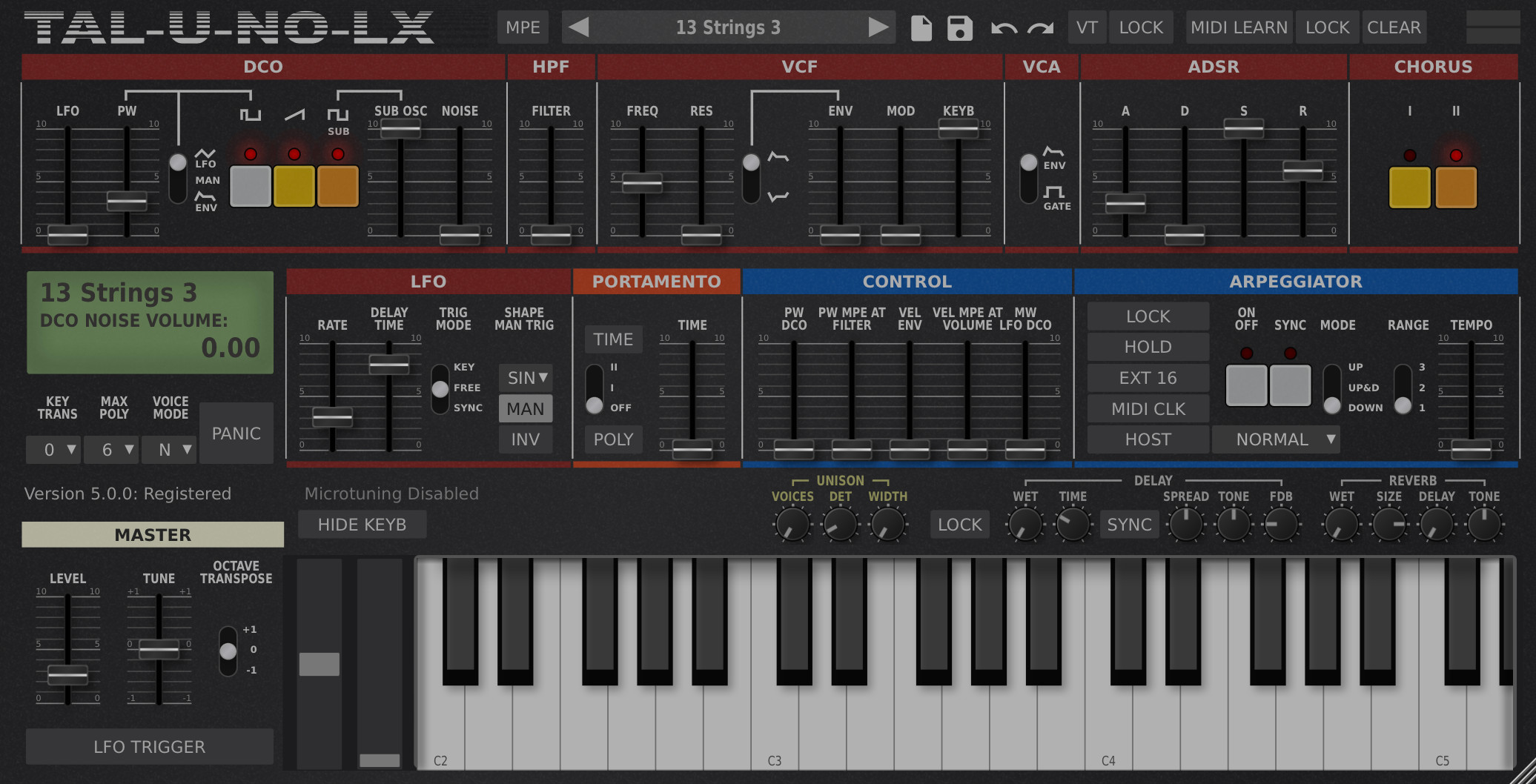
Task: Open the LFO shape SIN dropdown
Action: (526, 378)
